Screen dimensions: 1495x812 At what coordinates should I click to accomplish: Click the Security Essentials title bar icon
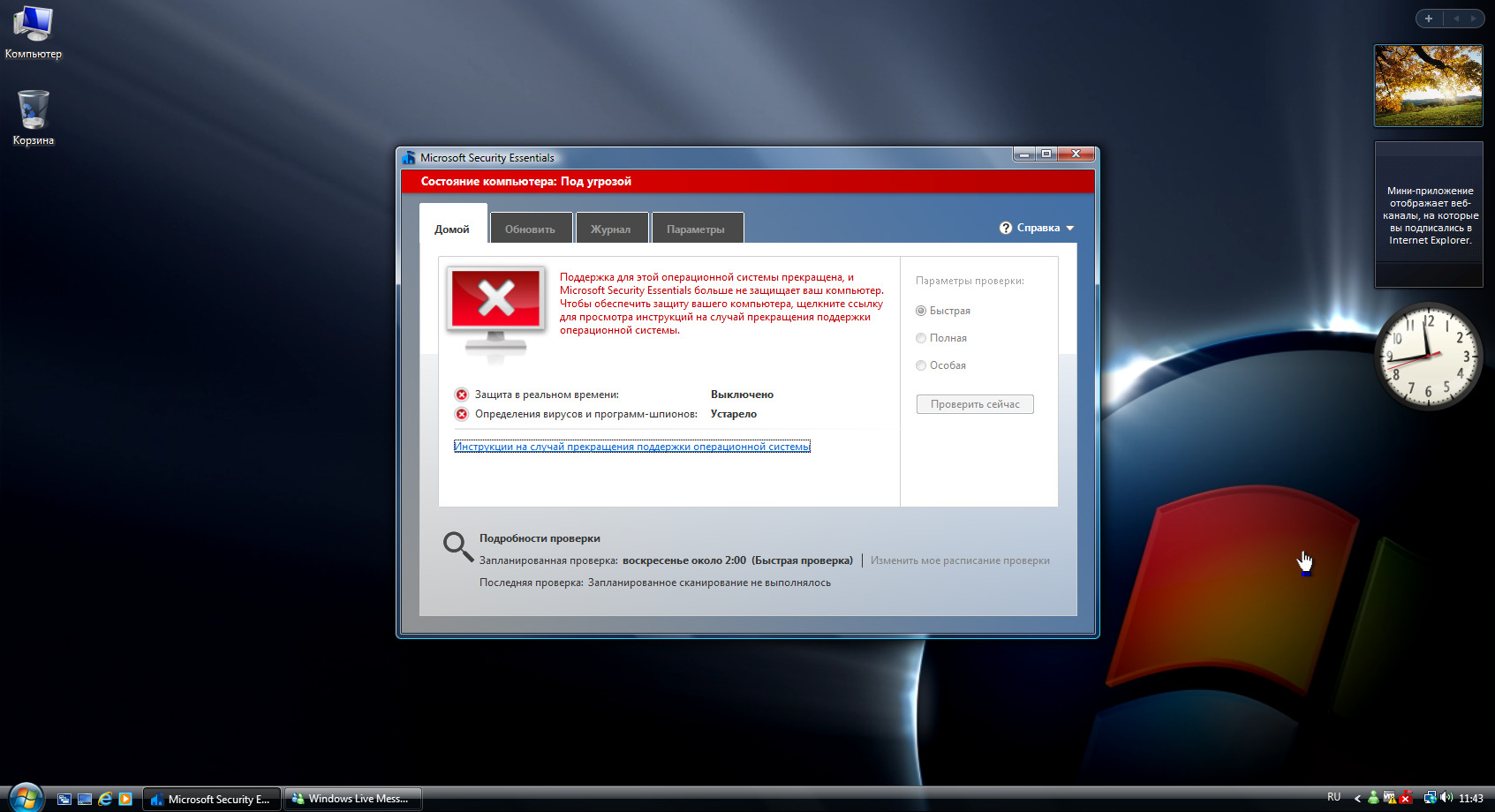(x=409, y=158)
